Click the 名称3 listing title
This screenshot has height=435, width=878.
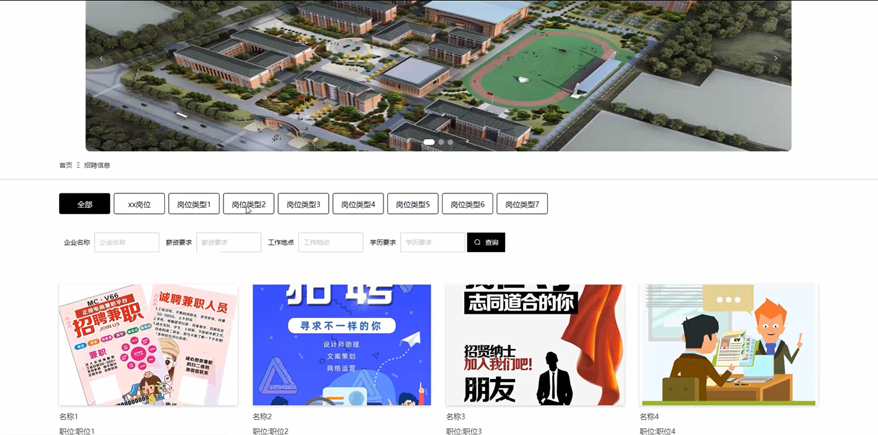coord(456,417)
